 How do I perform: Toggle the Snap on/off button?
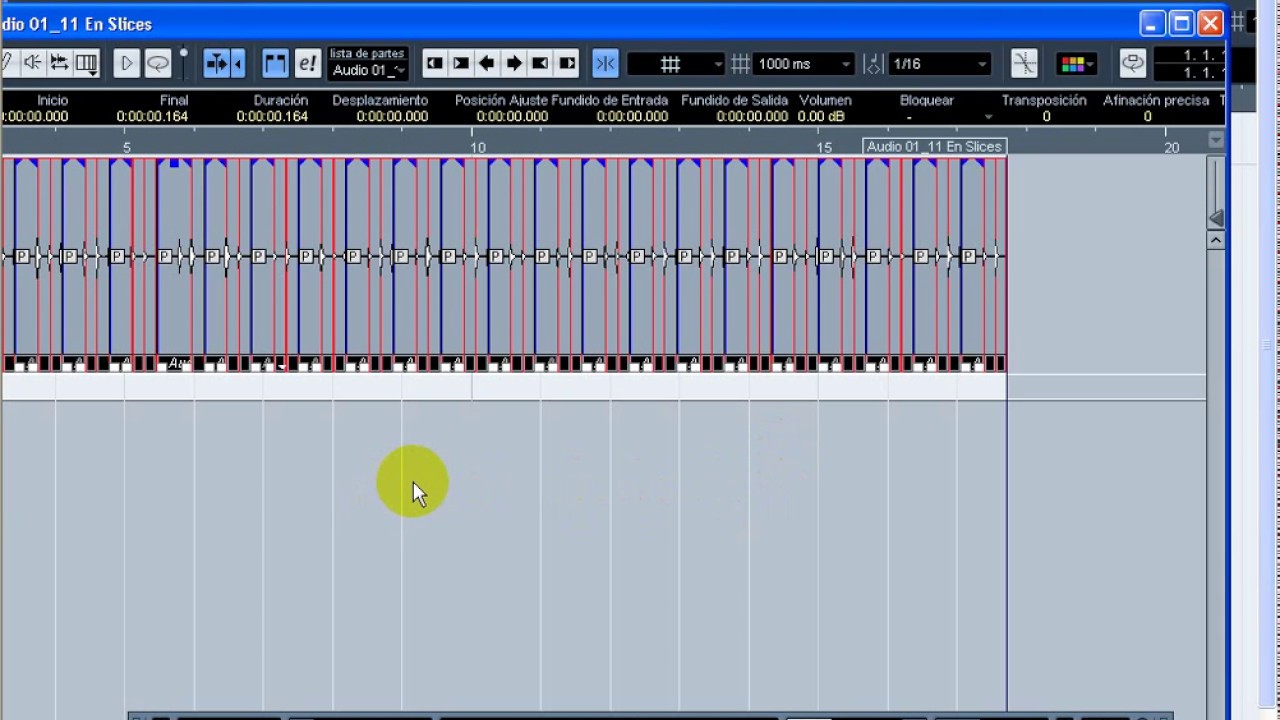point(605,64)
